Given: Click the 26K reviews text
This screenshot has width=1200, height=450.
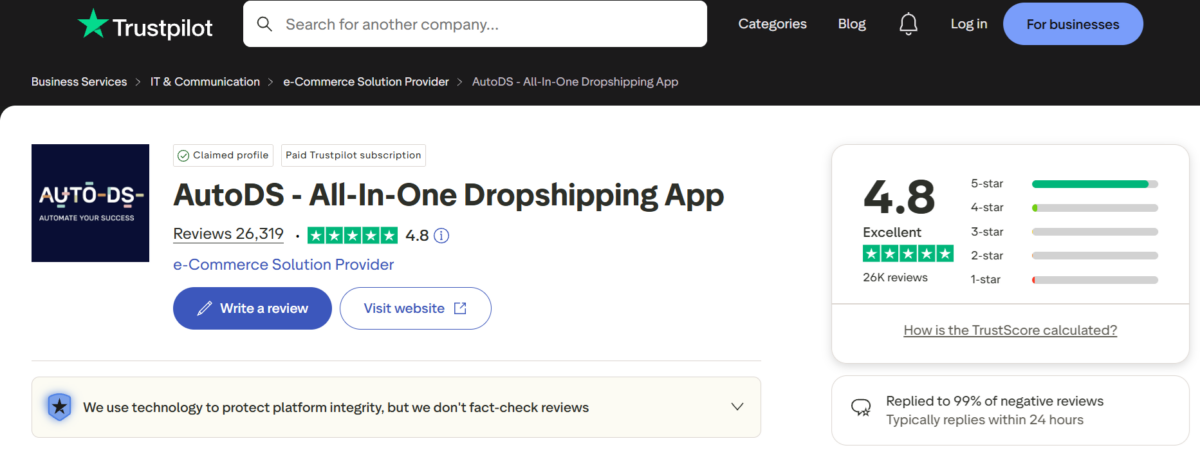Looking at the screenshot, I should click(x=895, y=278).
